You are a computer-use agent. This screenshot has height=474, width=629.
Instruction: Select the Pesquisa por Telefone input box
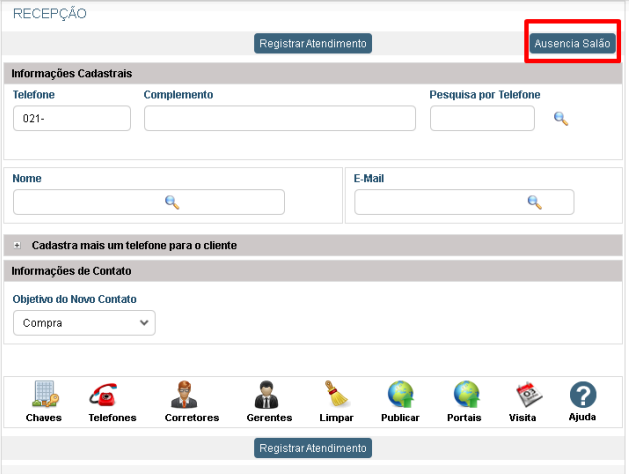tap(482, 119)
